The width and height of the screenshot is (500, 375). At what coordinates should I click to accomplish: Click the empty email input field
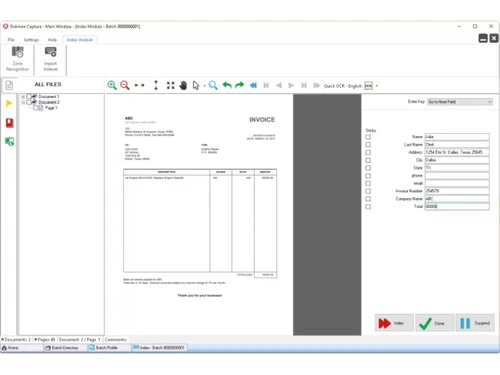click(457, 183)
